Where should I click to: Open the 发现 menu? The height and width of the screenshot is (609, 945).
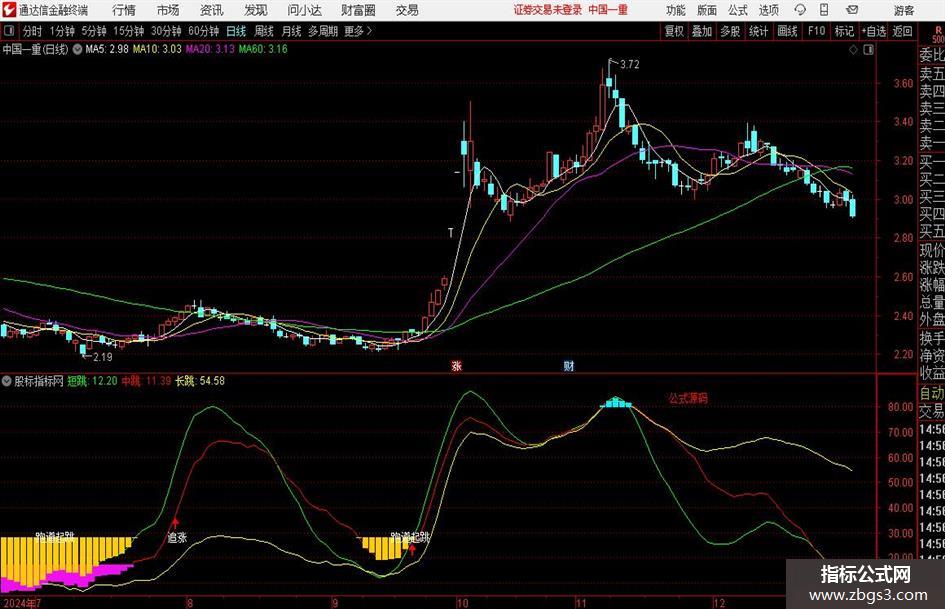(256, 10)
